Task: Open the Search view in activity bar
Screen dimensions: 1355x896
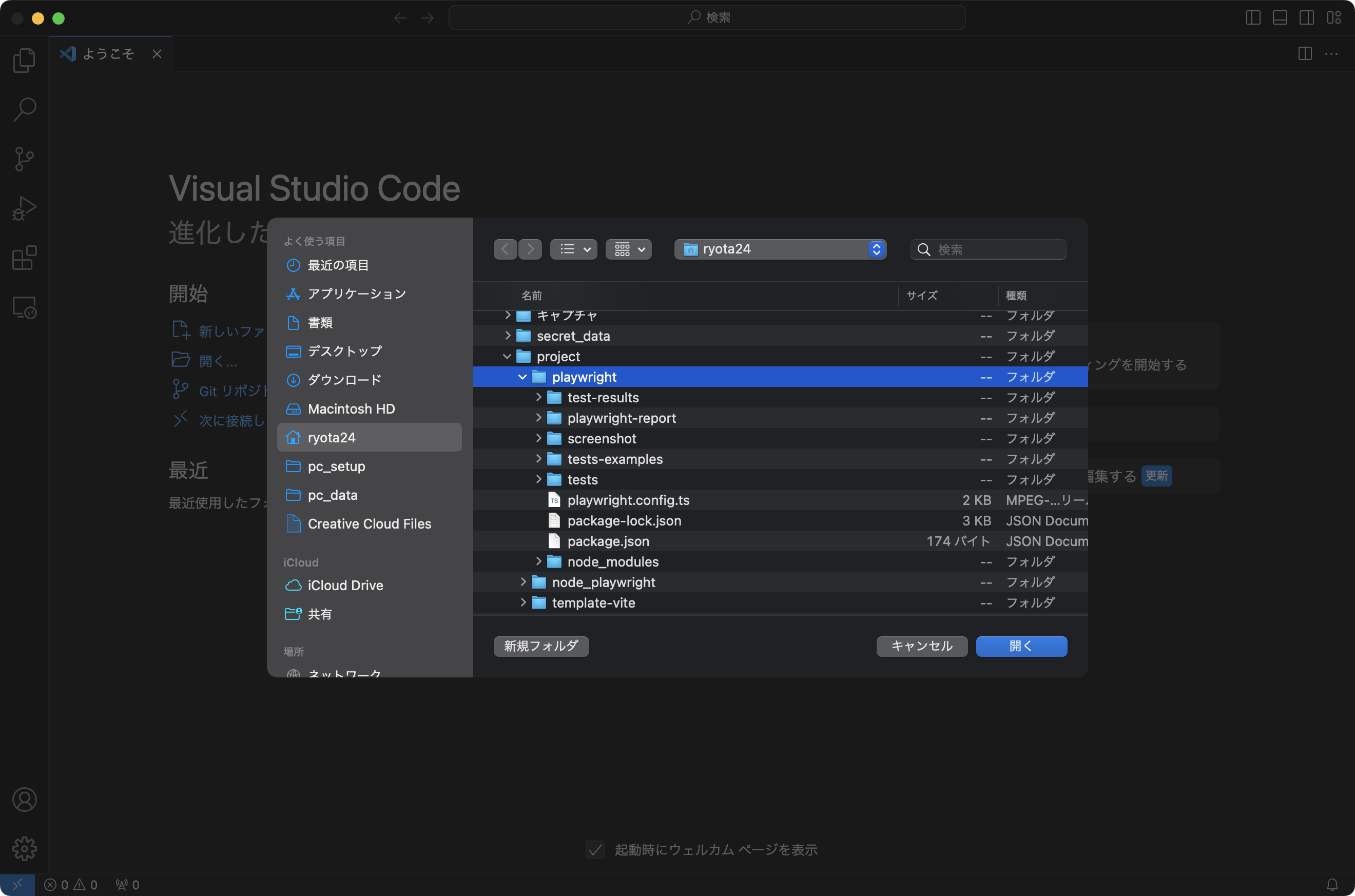Action: [x=24, y=109]
